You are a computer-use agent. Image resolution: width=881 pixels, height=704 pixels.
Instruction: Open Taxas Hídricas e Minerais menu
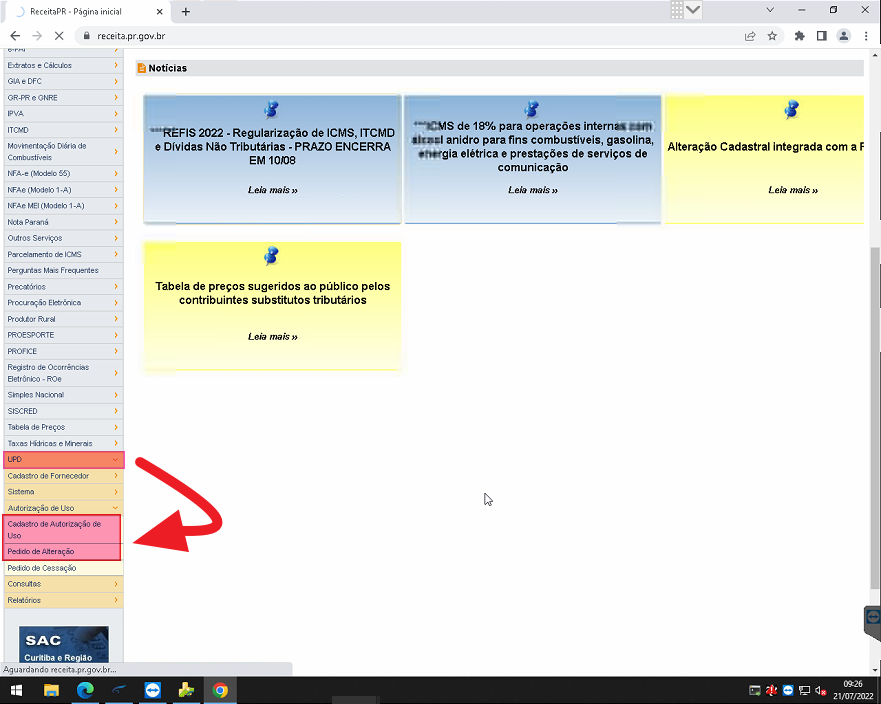63,443
